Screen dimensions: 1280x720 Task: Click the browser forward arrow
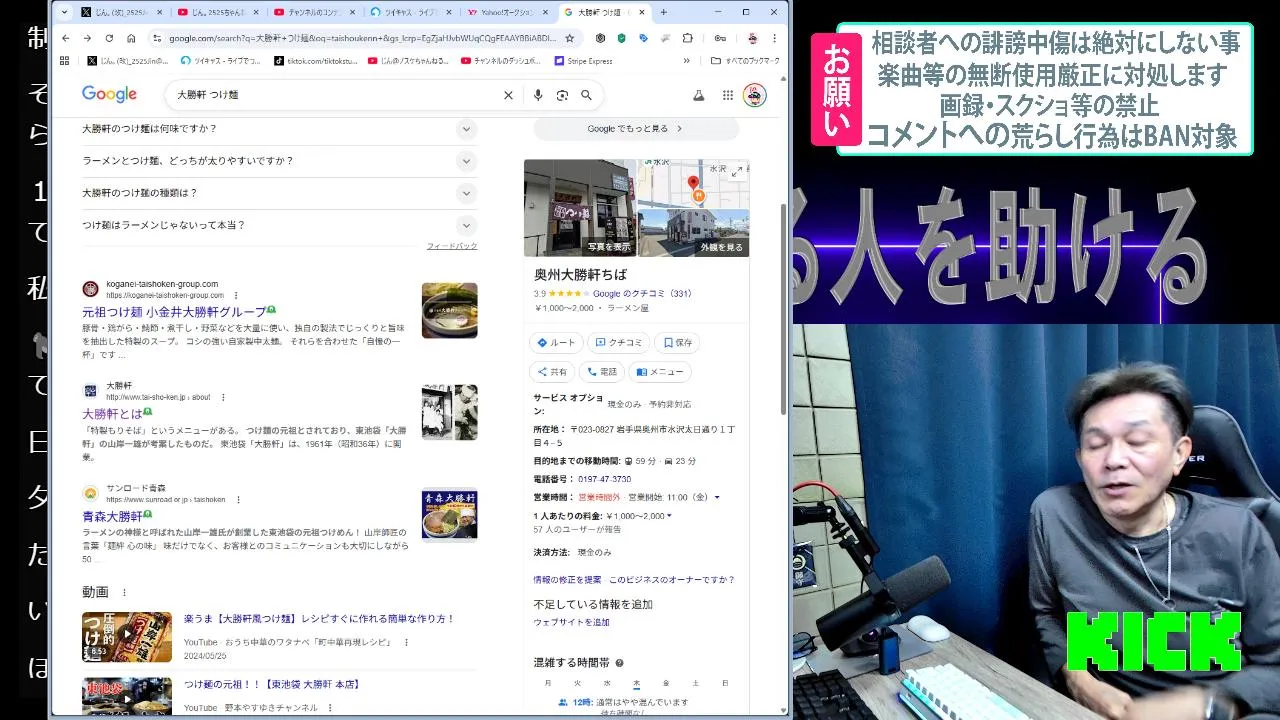[87, 38]
